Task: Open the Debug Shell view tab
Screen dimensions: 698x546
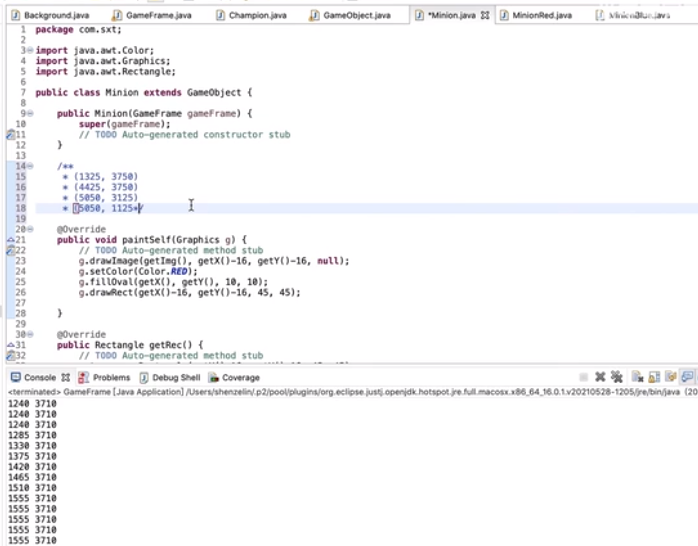Action: point(170,377)
